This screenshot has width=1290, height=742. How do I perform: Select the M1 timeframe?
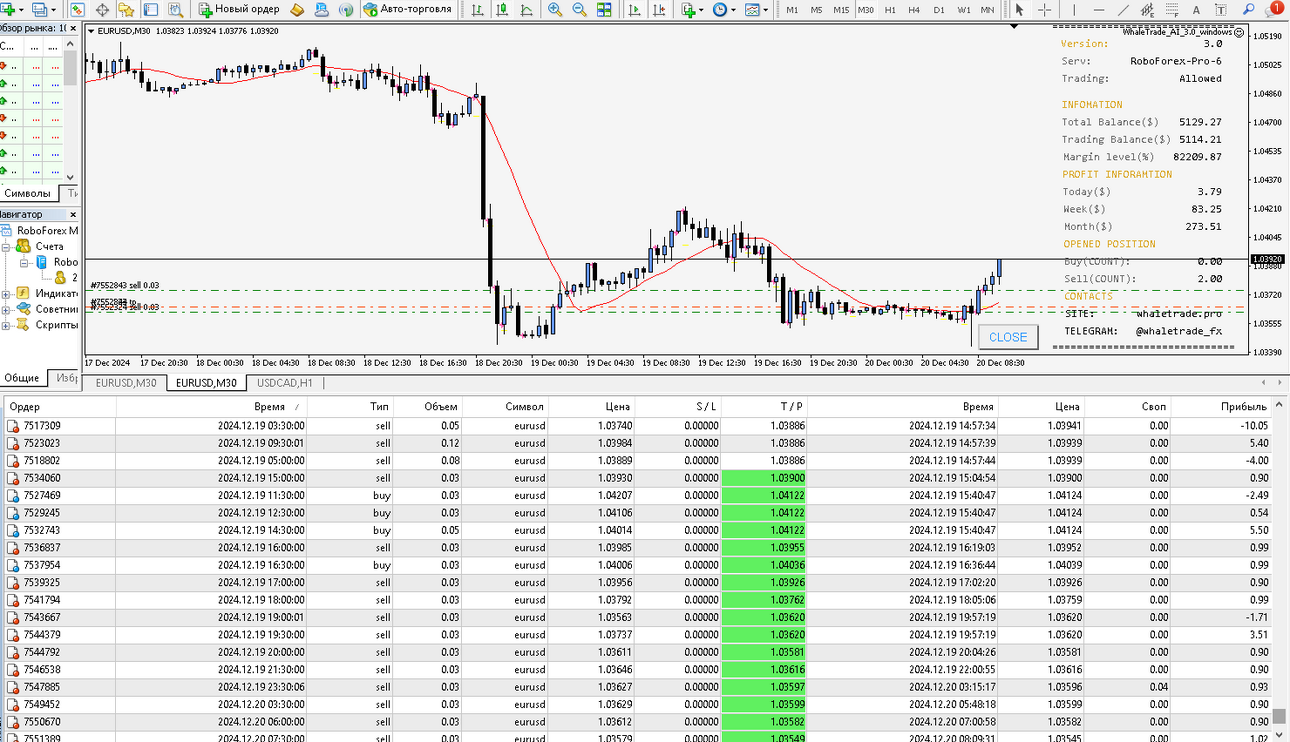792,10
